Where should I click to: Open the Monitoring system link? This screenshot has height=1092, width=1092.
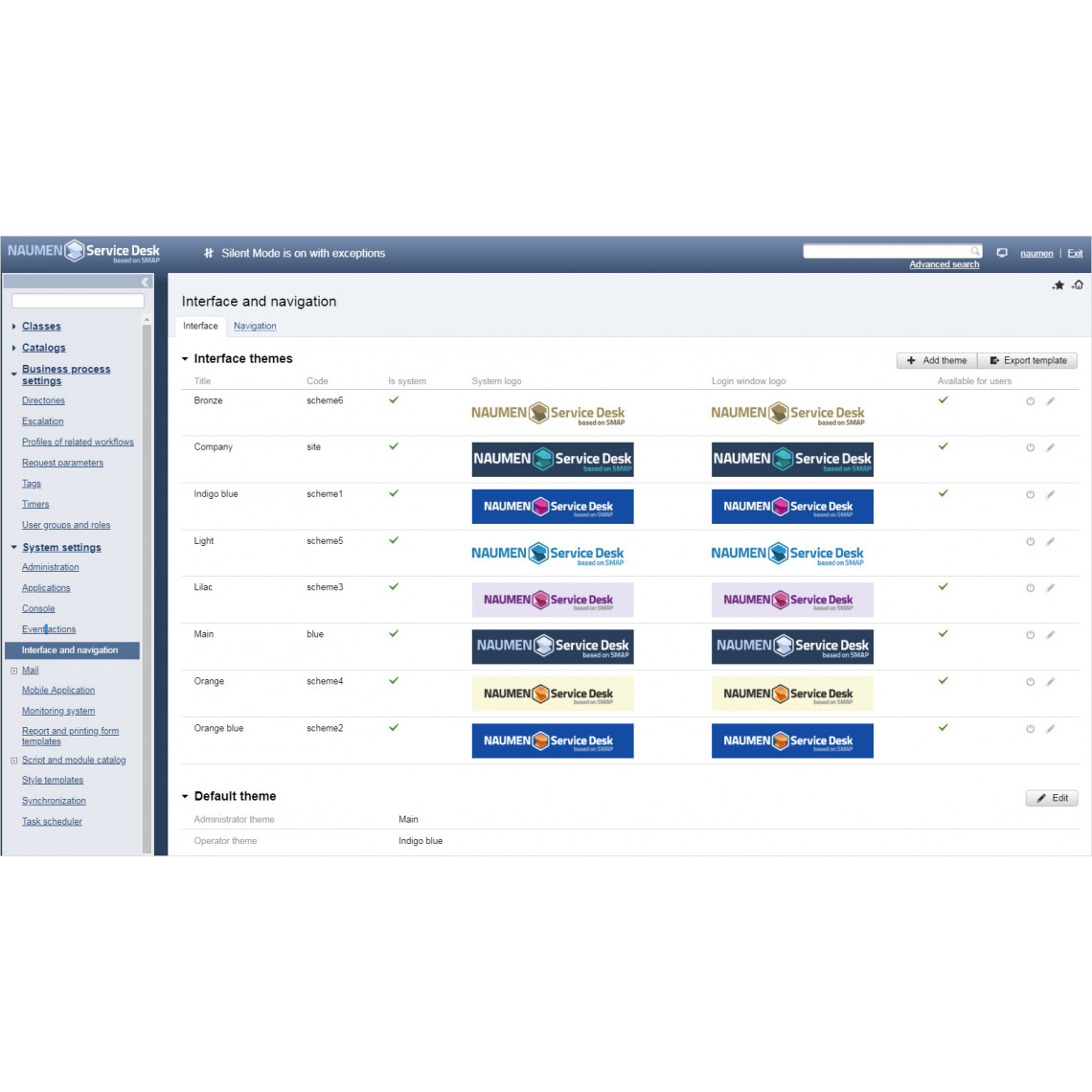(58, 711)
